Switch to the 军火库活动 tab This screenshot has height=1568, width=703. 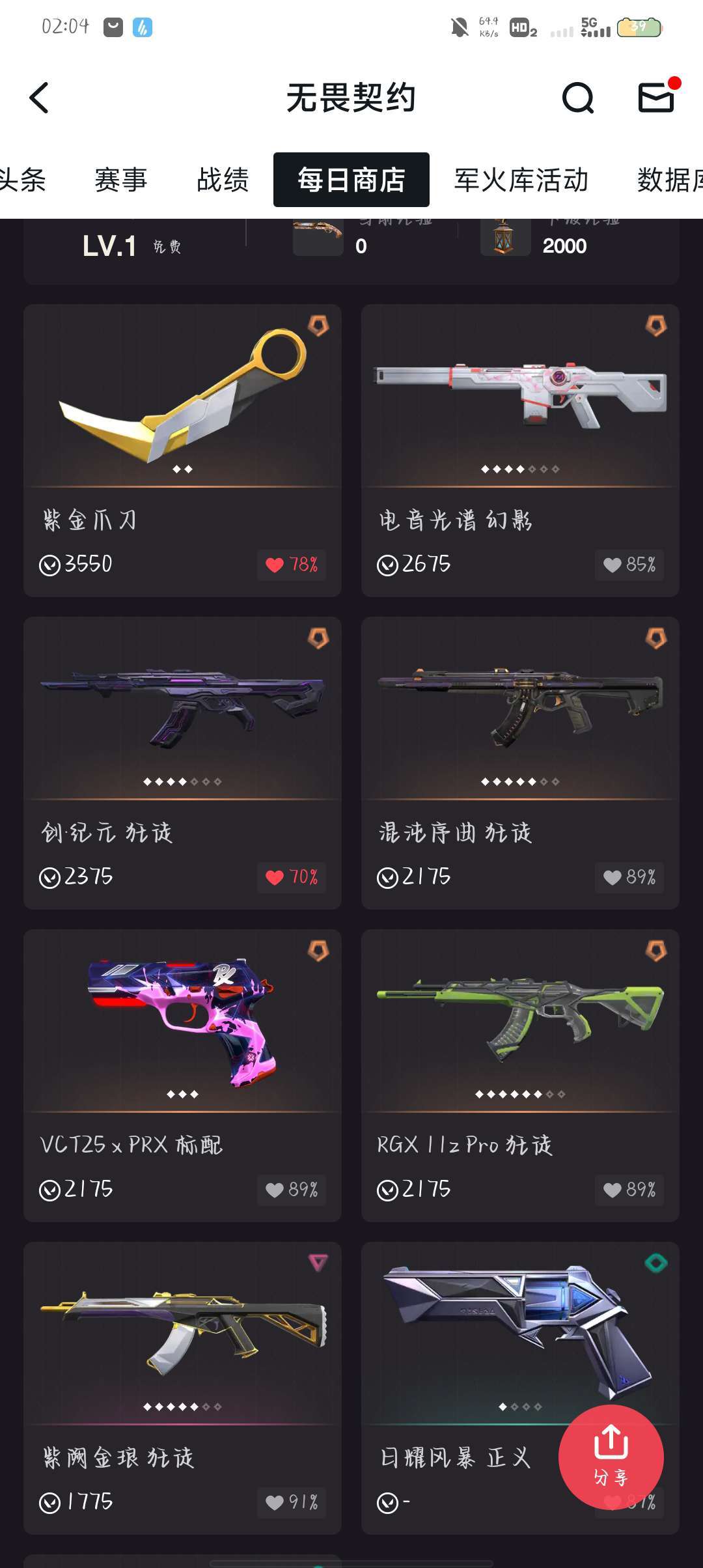coord(521,180)
